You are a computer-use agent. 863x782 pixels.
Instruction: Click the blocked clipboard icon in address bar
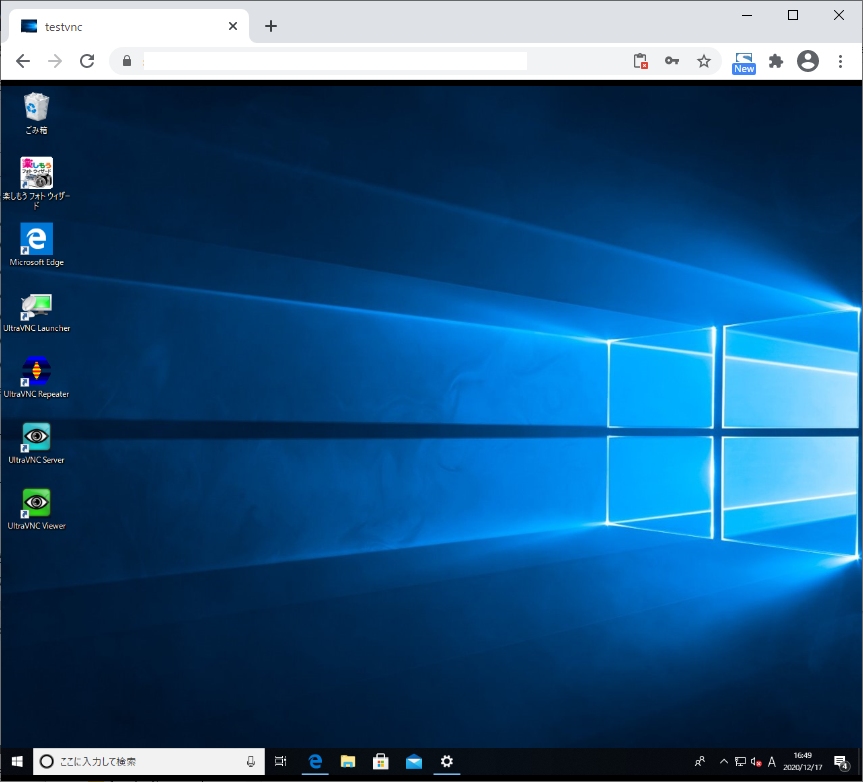[640, 61]
